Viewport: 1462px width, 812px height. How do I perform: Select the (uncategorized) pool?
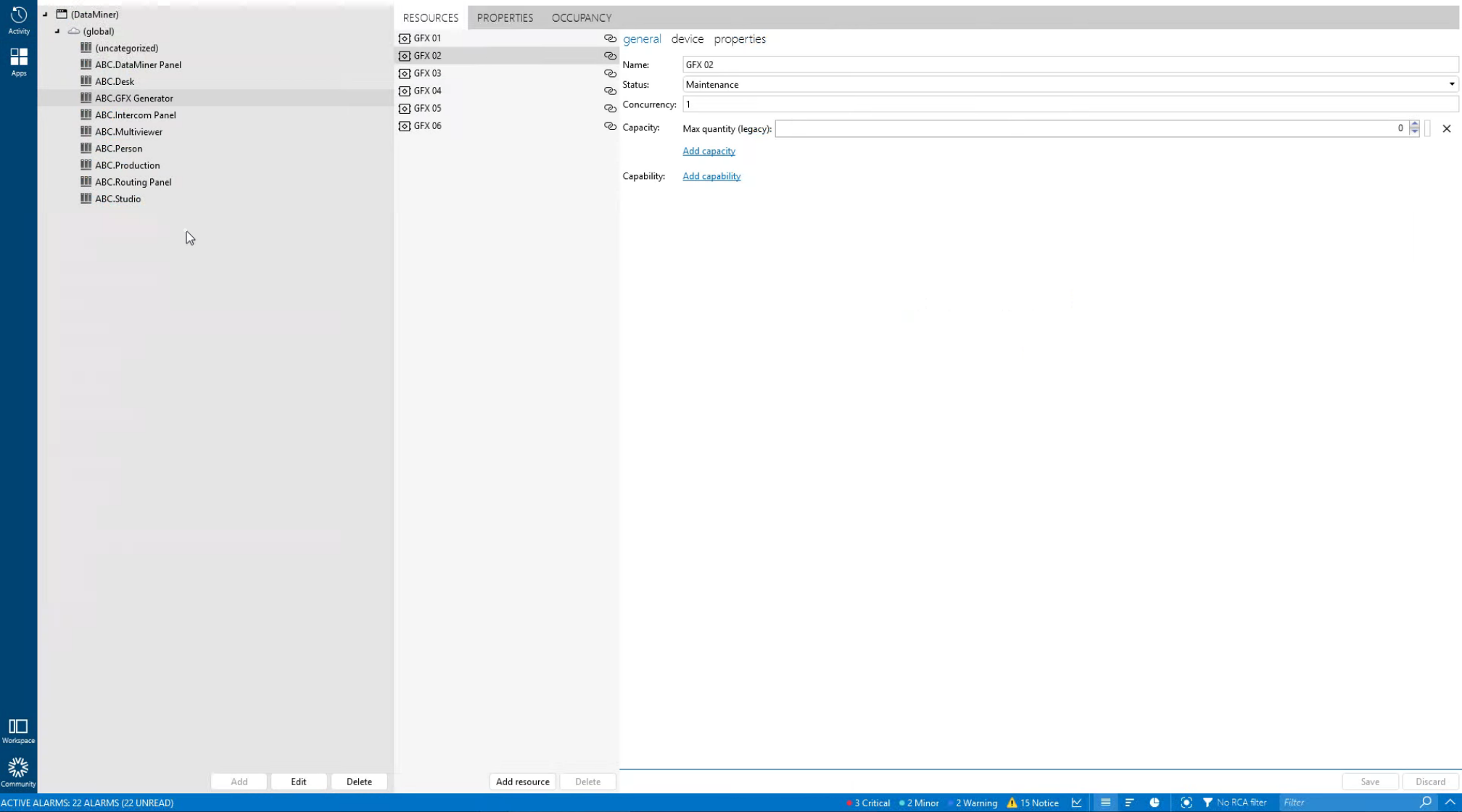coord(126,48)
